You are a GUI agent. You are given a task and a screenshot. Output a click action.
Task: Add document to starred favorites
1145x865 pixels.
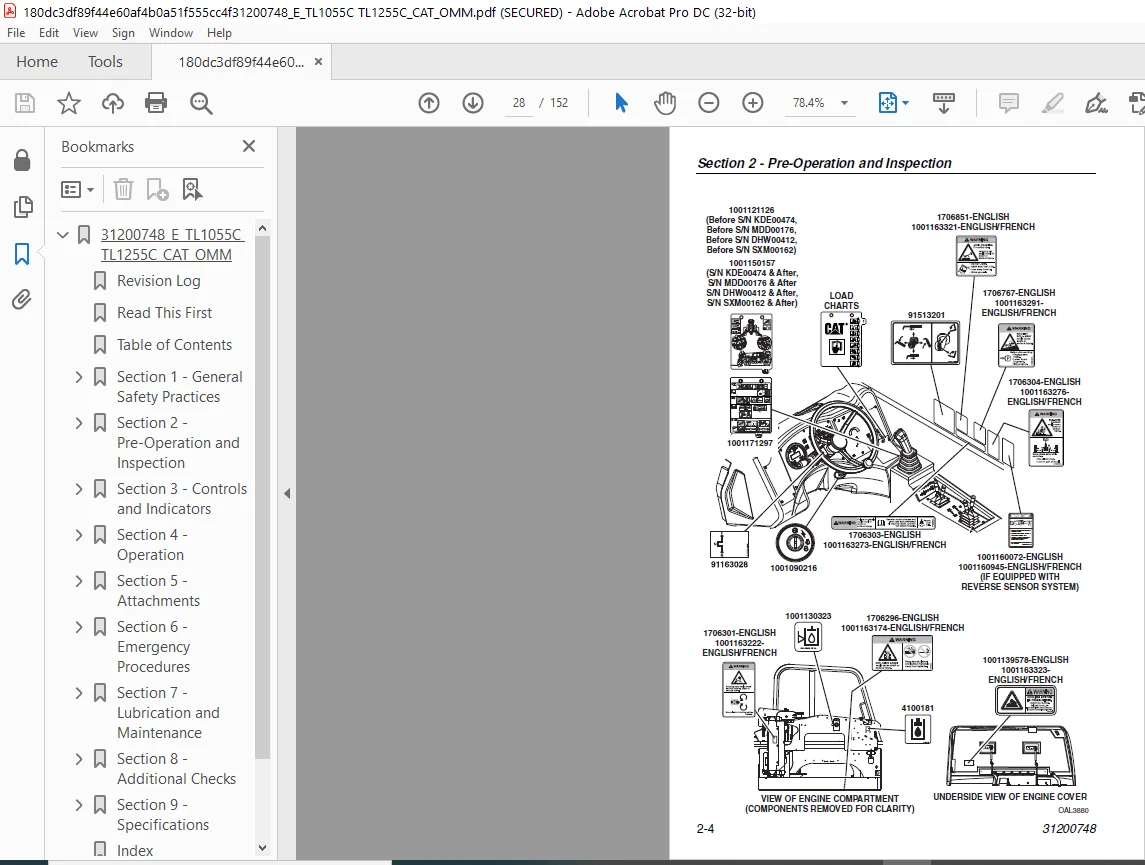point(69,103)
